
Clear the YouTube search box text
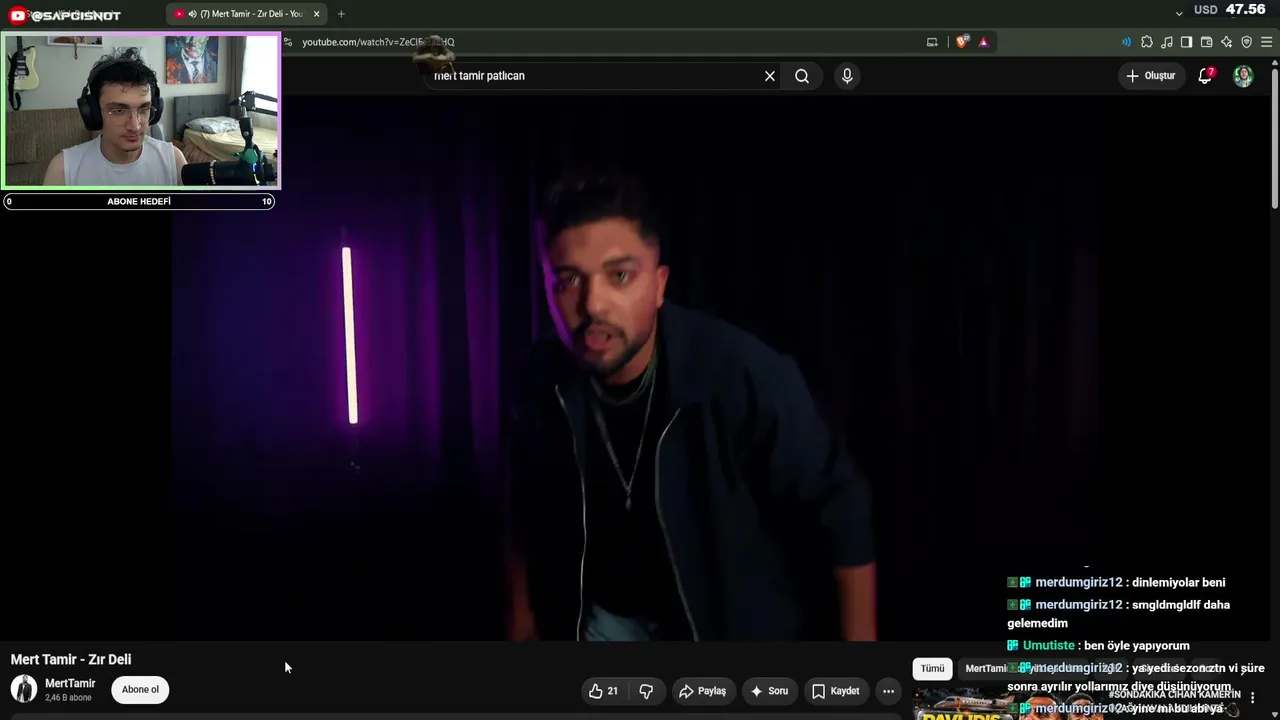click(x=770, y=76)
